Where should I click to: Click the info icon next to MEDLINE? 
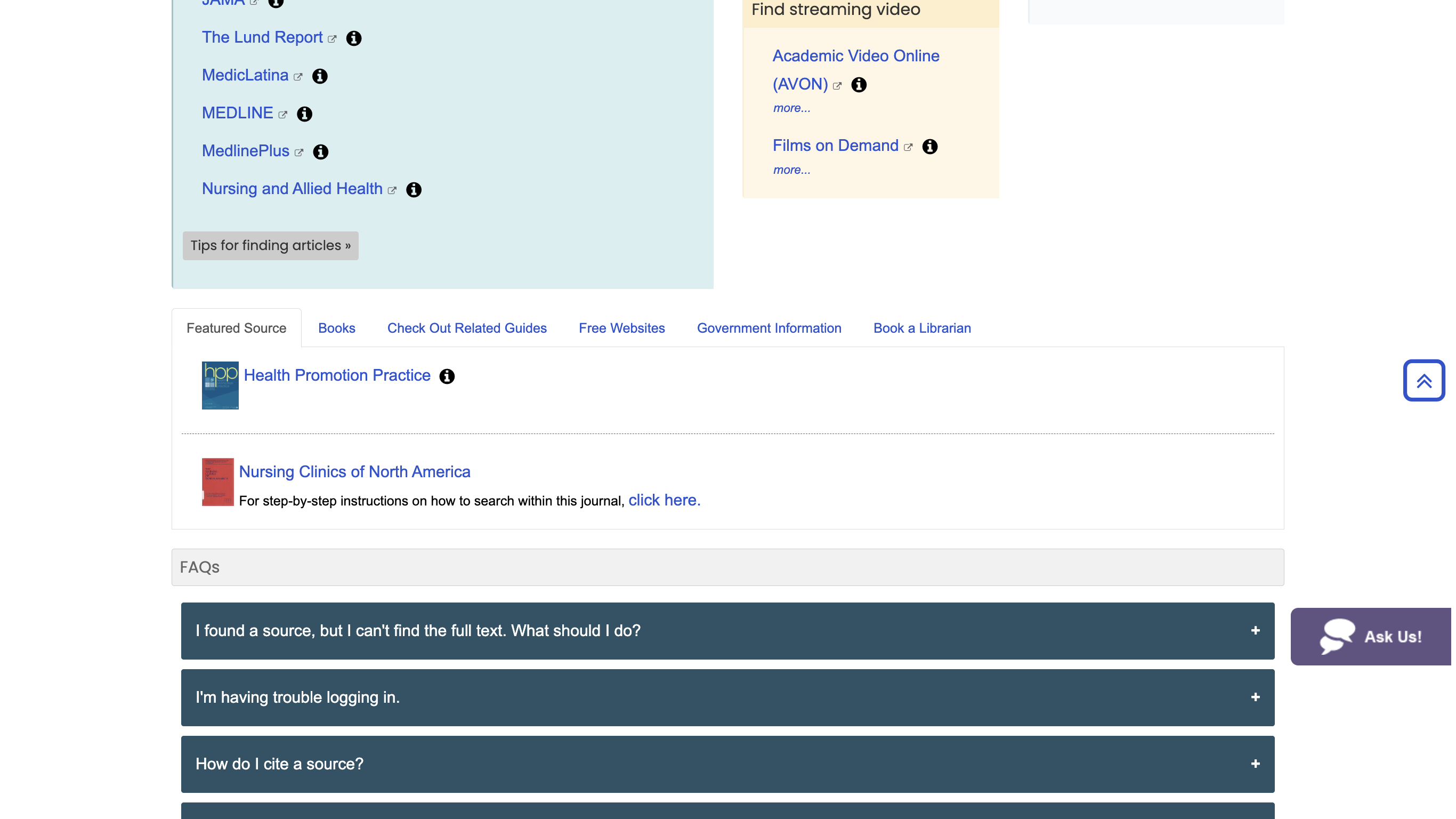tap(304, 113)
